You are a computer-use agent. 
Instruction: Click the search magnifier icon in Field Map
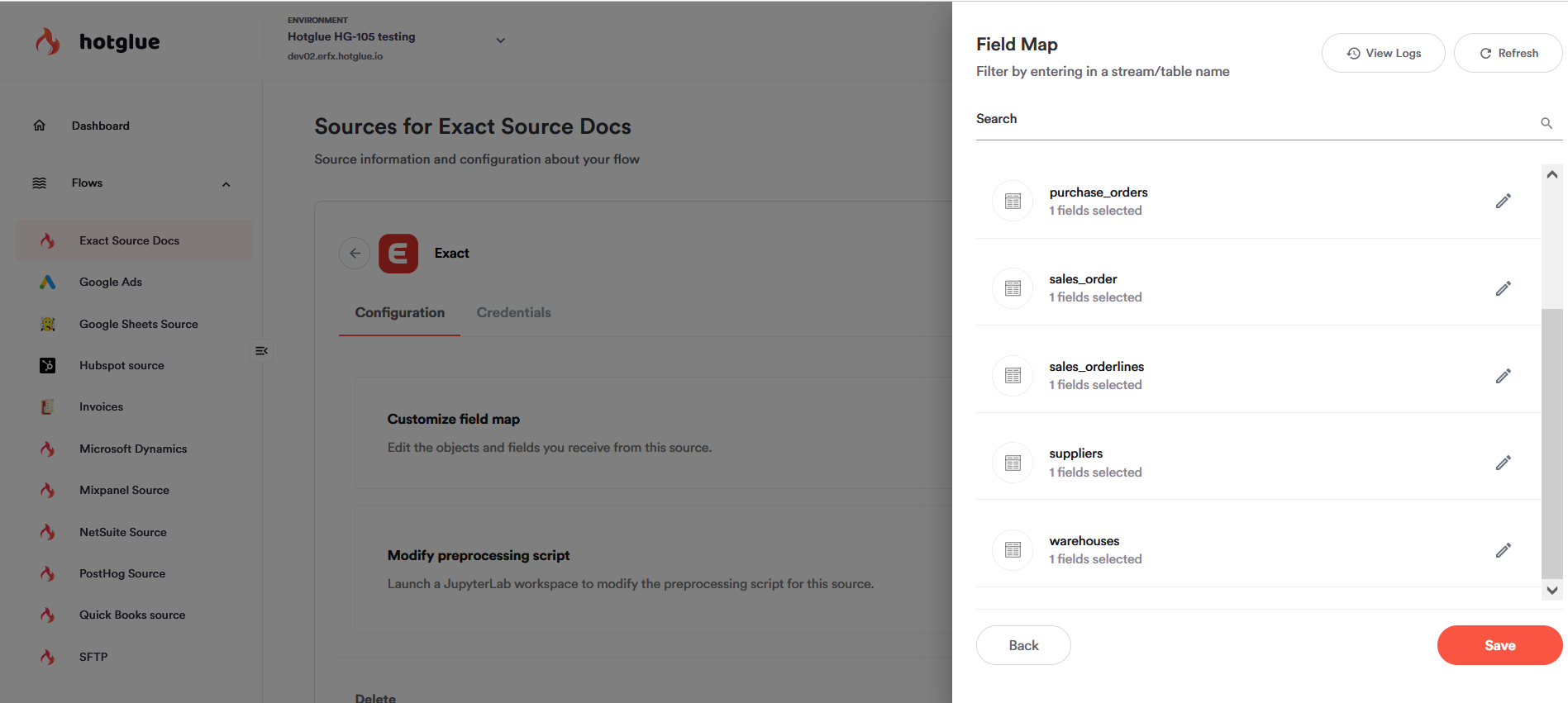[x=1546, y=123]
